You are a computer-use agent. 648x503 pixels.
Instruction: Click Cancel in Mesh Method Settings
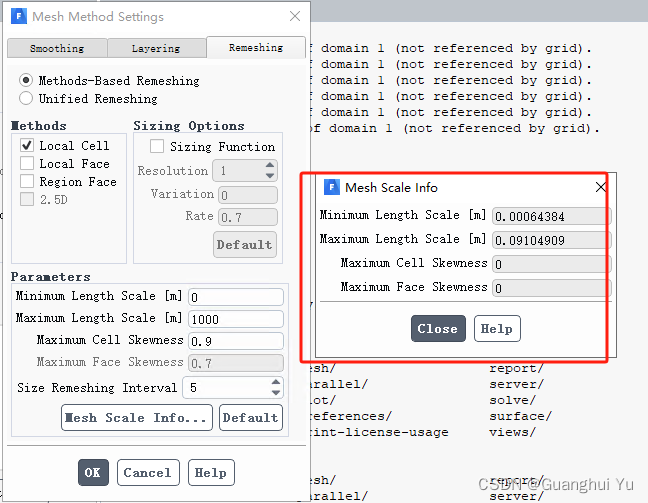coord(148,472)
